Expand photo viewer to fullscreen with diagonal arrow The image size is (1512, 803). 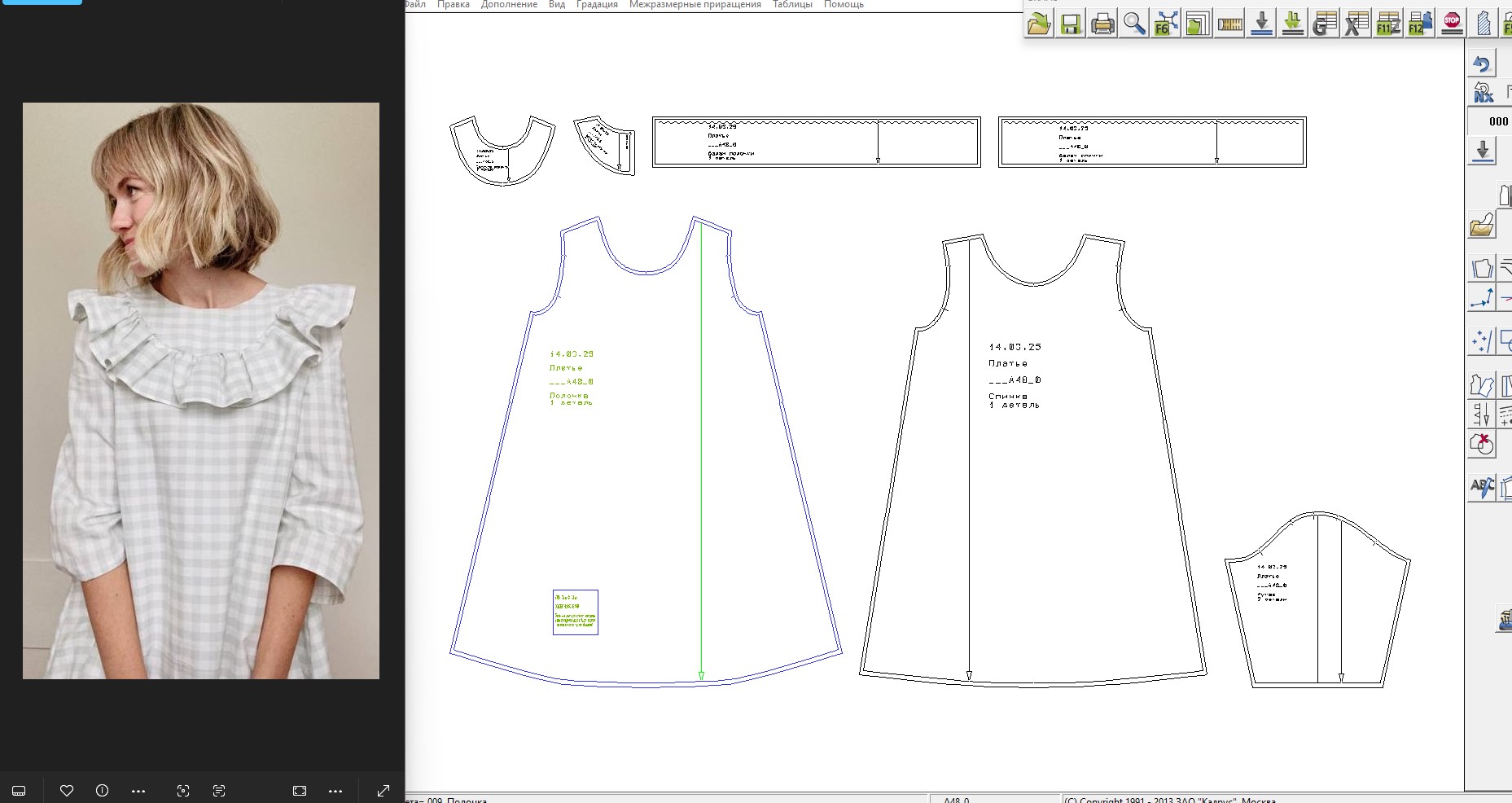[383, 791]
